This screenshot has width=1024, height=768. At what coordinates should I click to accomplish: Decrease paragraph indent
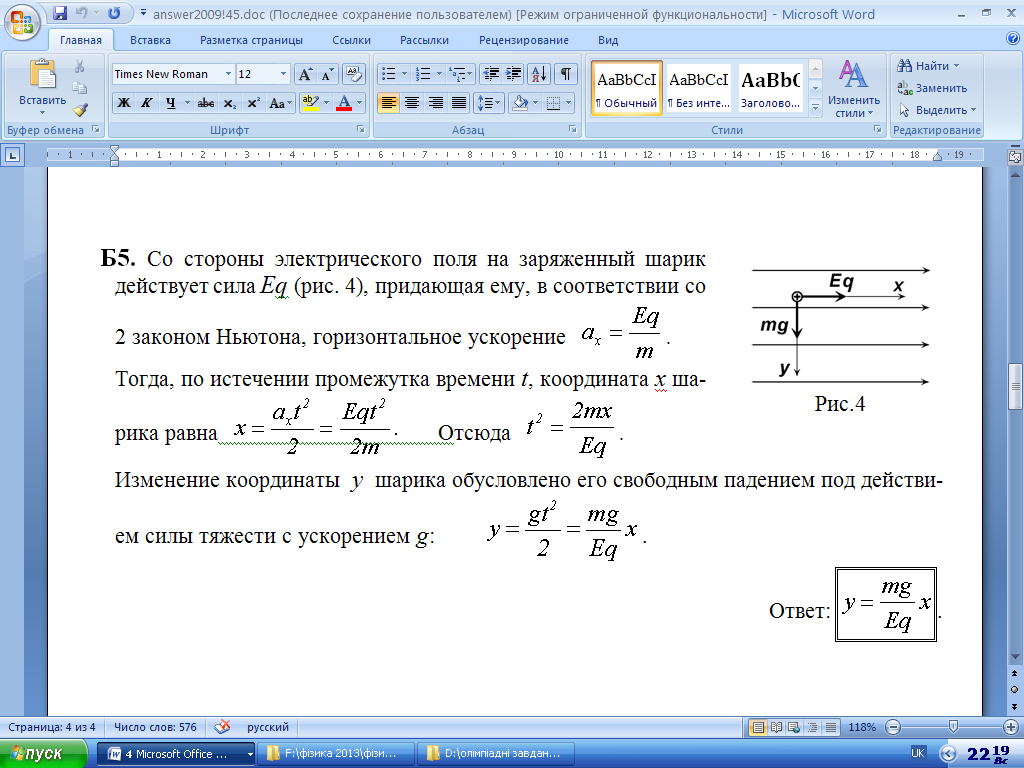[490, 74]
